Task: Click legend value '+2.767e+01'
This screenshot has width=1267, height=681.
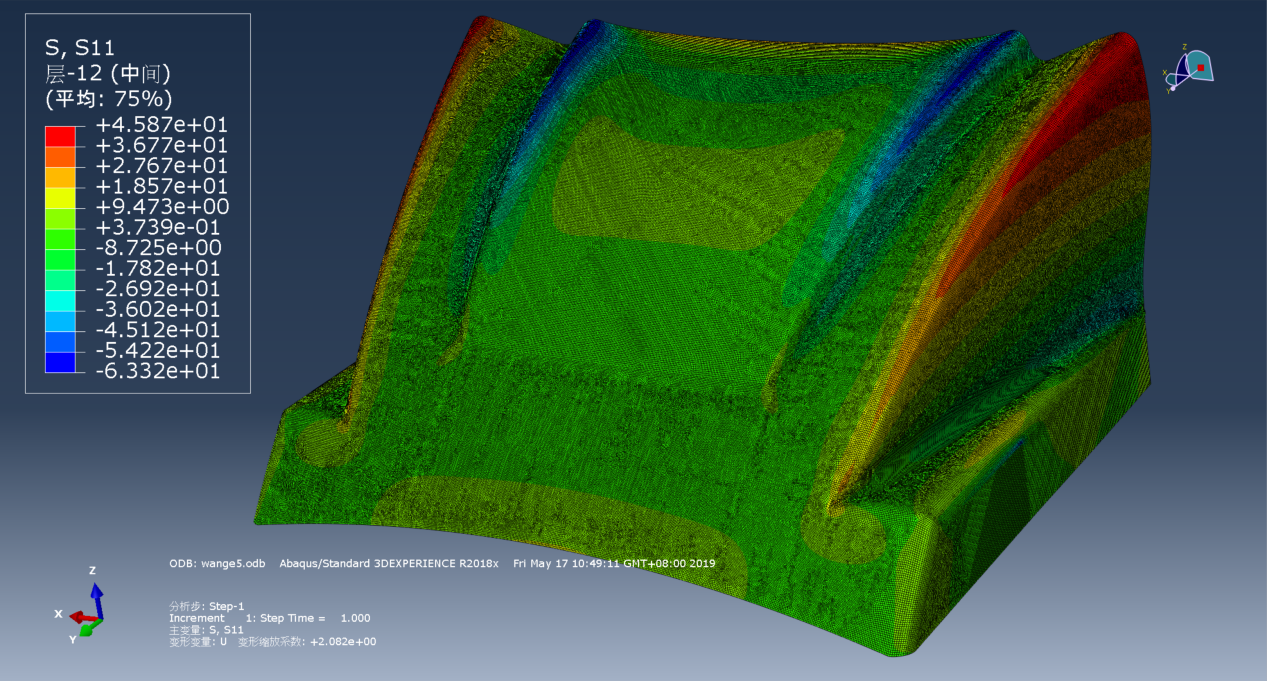Action: point(161,166)
